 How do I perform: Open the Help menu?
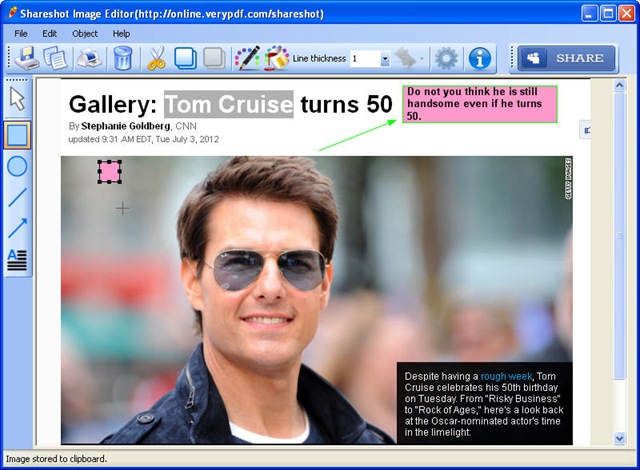point(121,34)
